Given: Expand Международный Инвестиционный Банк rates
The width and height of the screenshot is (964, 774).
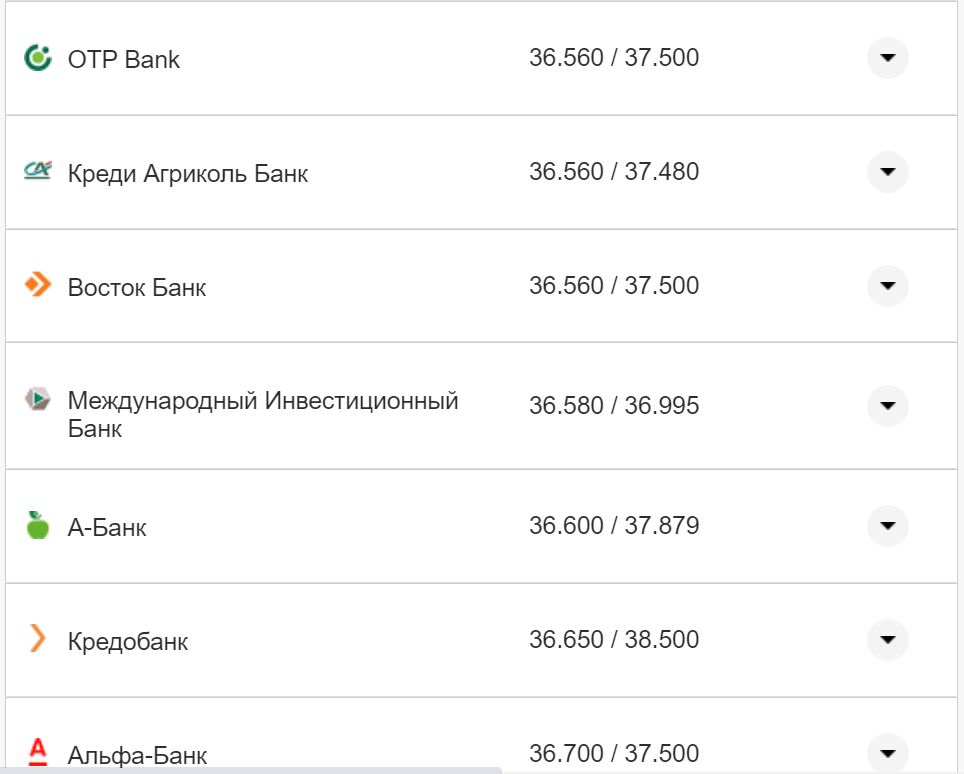Looking at the screenshot, I should tap(887, 406).
